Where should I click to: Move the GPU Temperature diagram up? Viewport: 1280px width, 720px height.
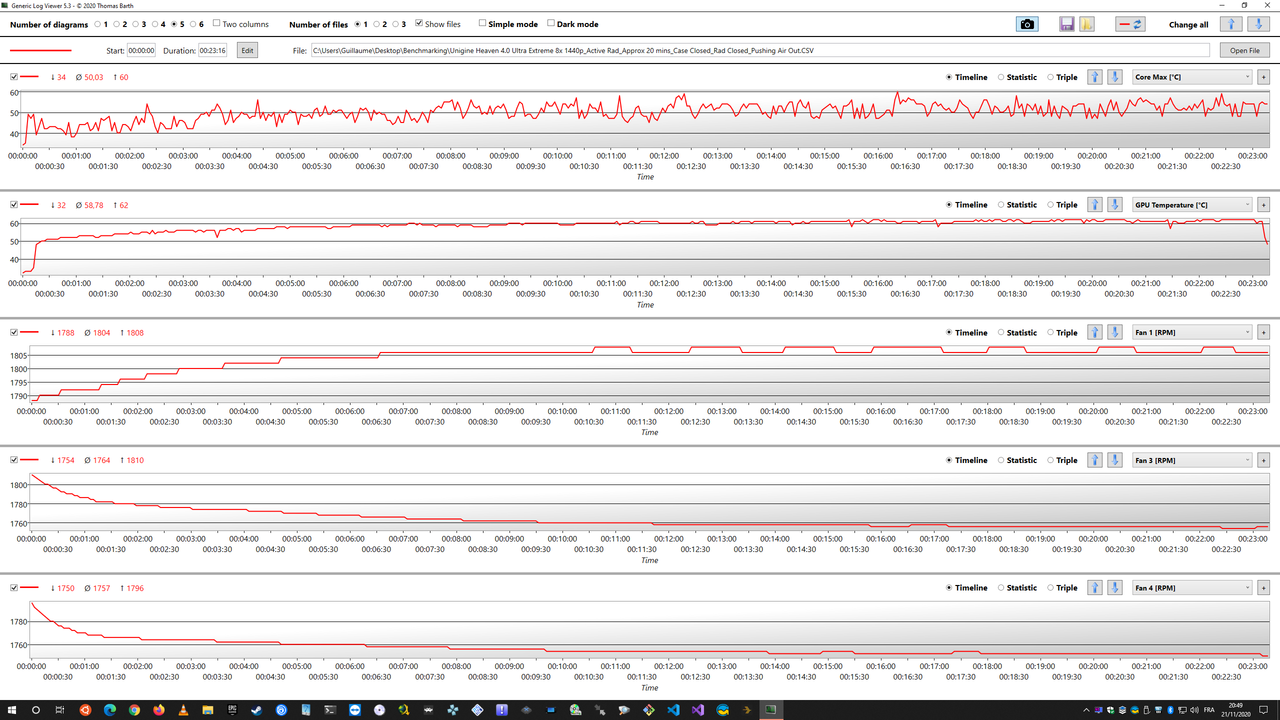pyautogui.click(x=1094, y=204)
